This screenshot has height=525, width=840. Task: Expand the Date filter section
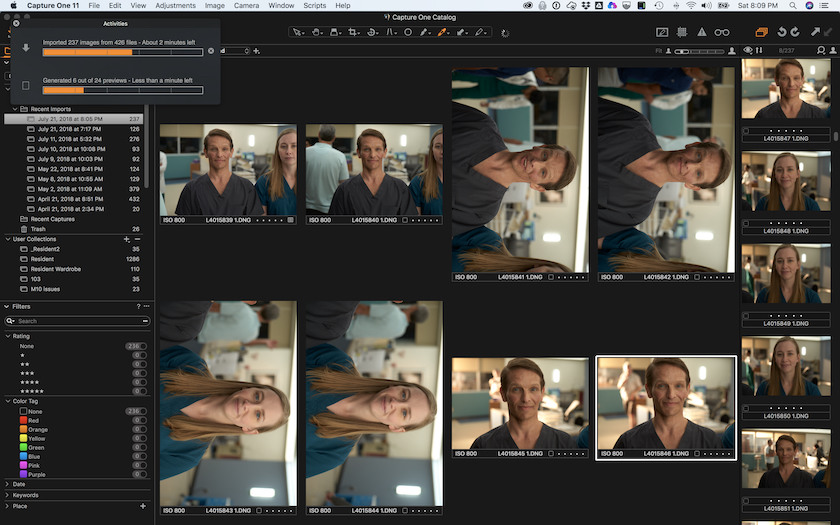(x=20, y=484)
